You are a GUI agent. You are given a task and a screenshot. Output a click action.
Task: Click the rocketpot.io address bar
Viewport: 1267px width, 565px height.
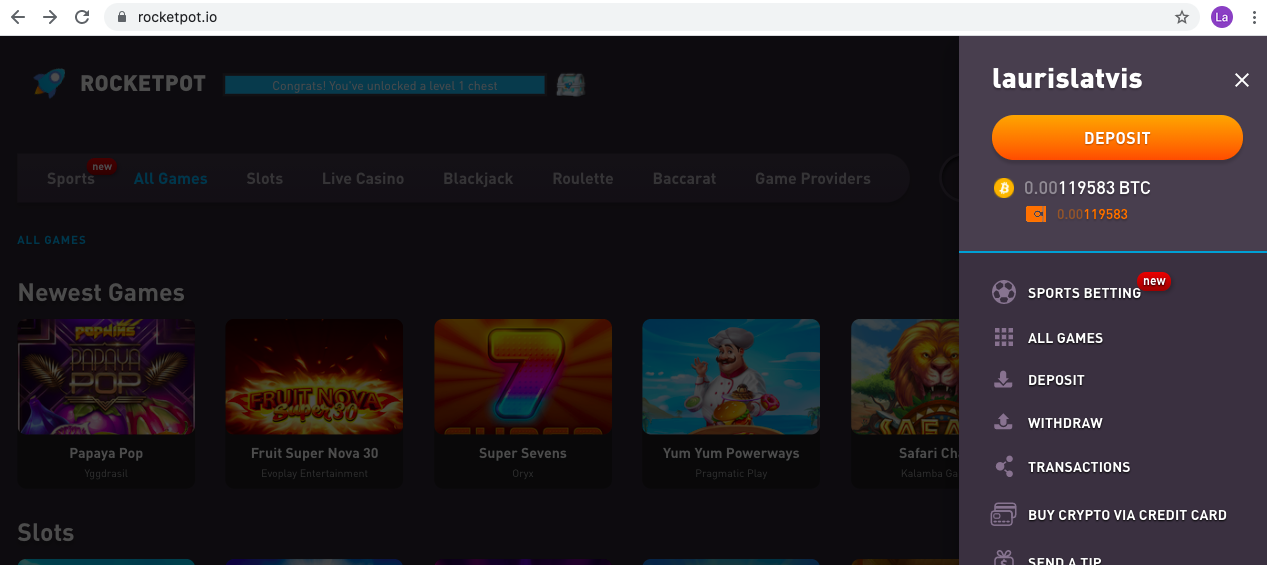point(652,17)
